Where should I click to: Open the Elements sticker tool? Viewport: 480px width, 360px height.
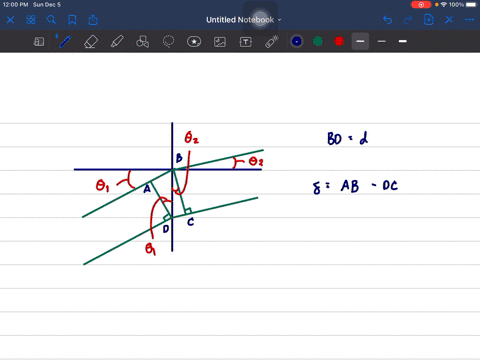pos(194,42)
